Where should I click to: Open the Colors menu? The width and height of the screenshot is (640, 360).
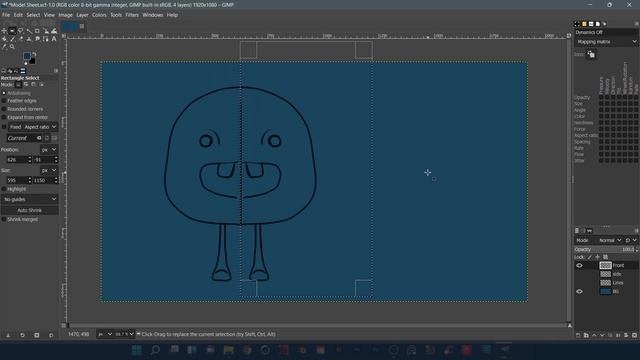pos(99,15)
